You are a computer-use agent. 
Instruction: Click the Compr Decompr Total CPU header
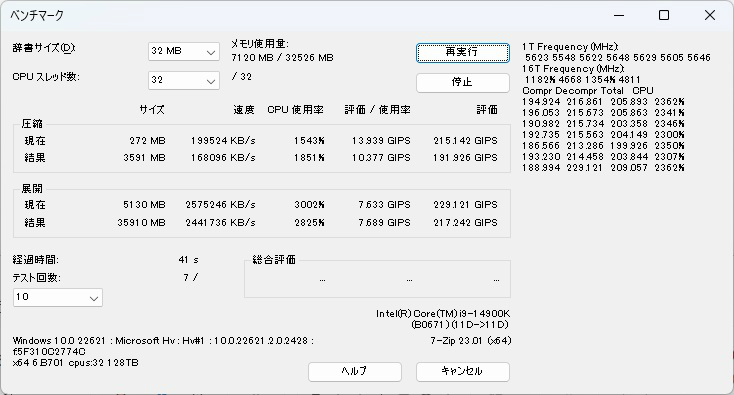tap(587, 91)
